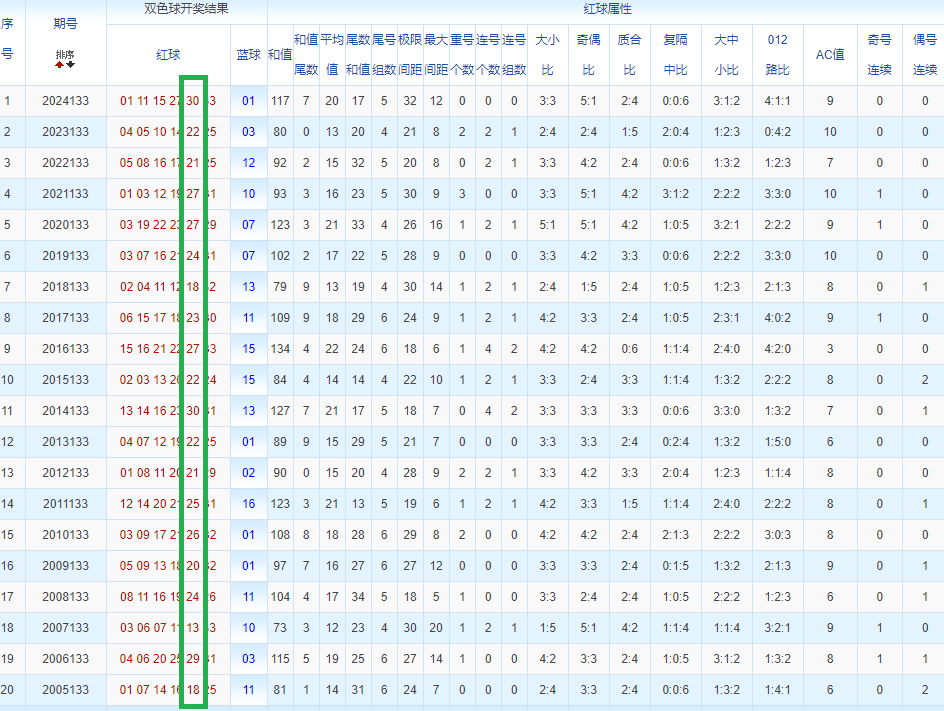Click the 排序 label under 期号
Image resolution: width=944 pixels, height=711 pixels.
tap(65, 54)
